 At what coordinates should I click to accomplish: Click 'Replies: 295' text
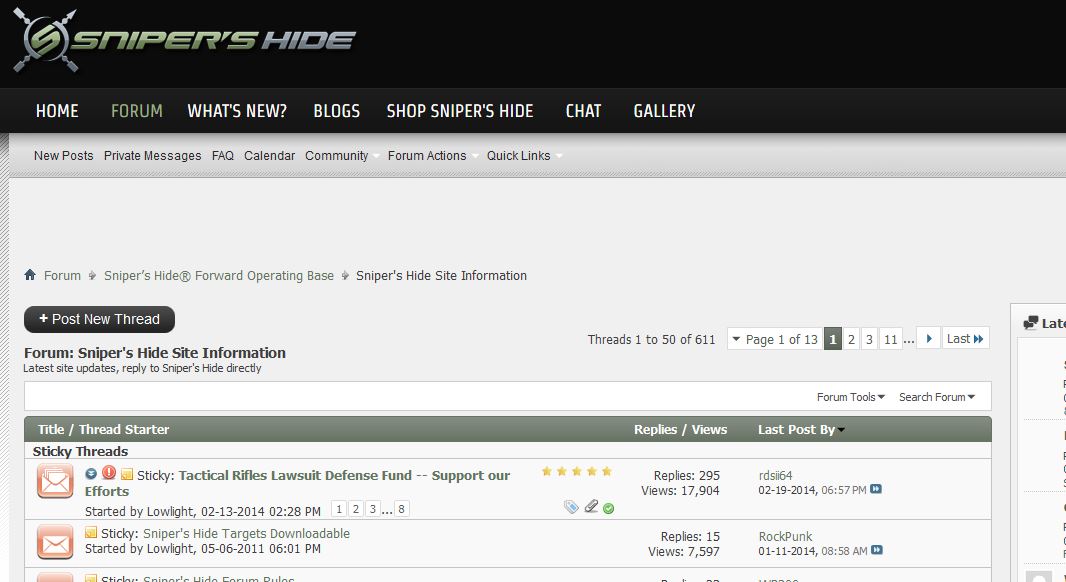coord(687,475)
